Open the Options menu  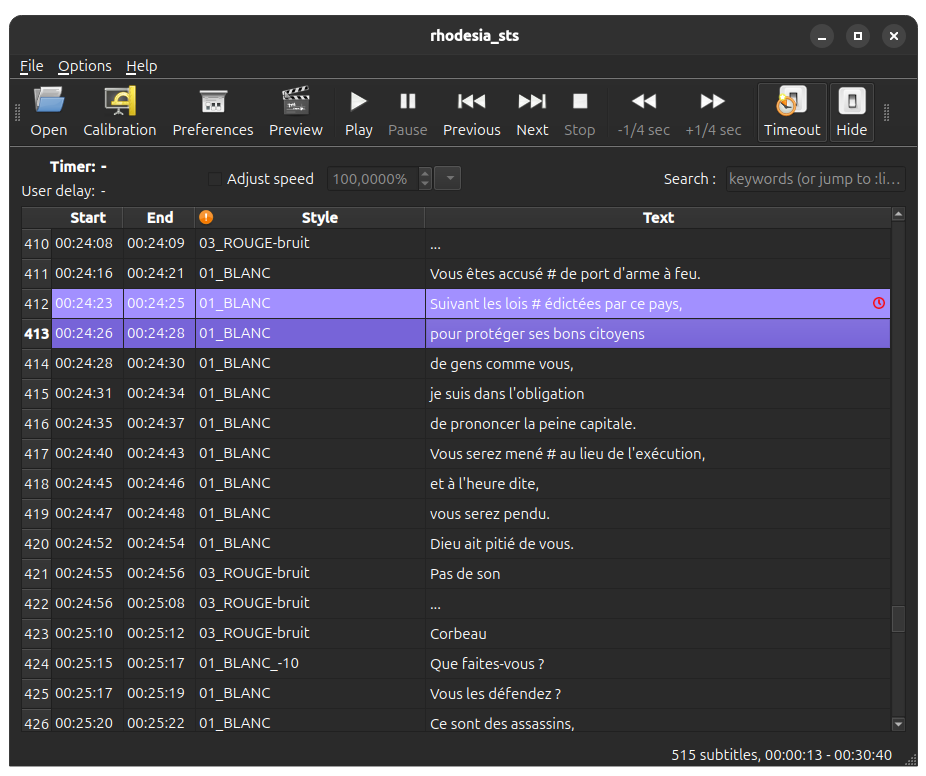tap(84, 66)
